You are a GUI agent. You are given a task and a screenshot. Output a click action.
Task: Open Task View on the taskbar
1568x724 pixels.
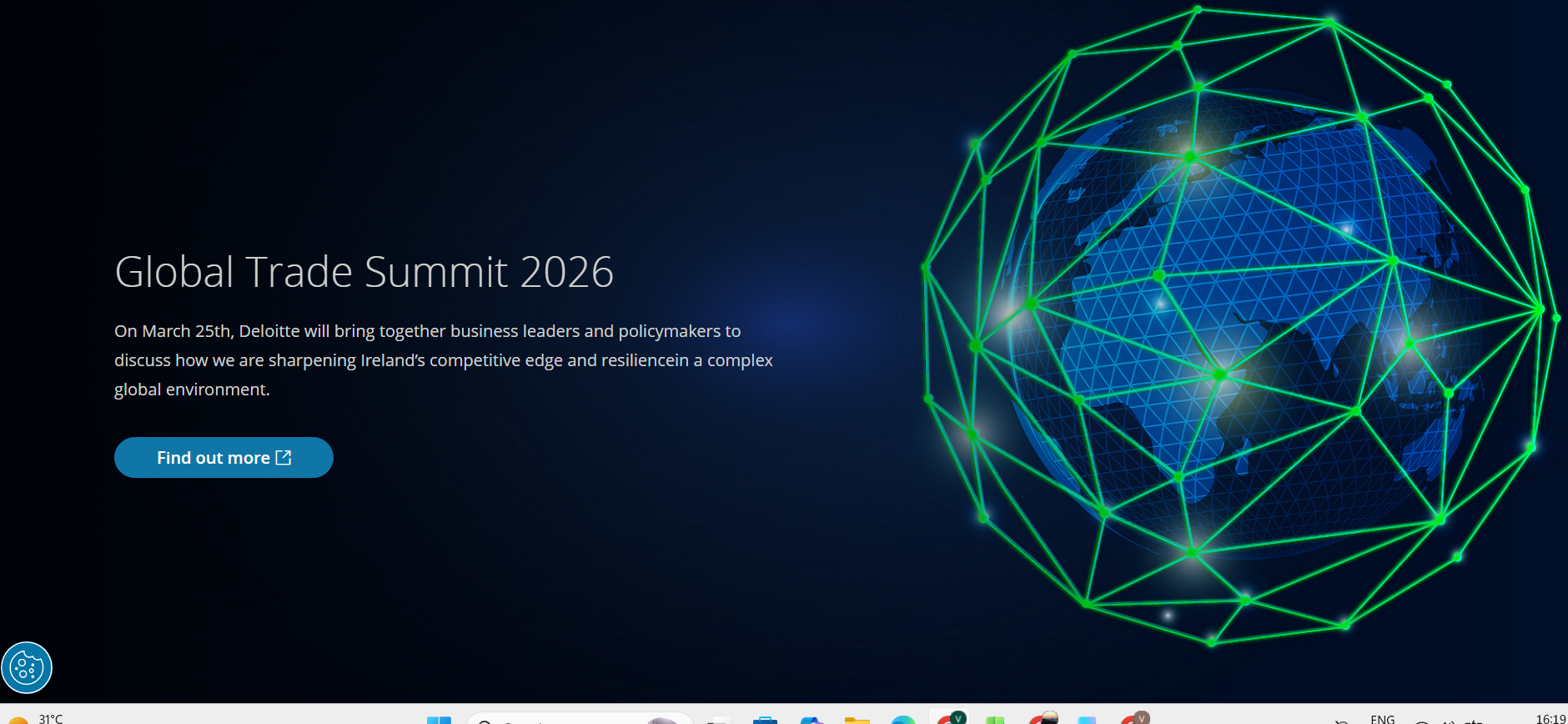718,720
